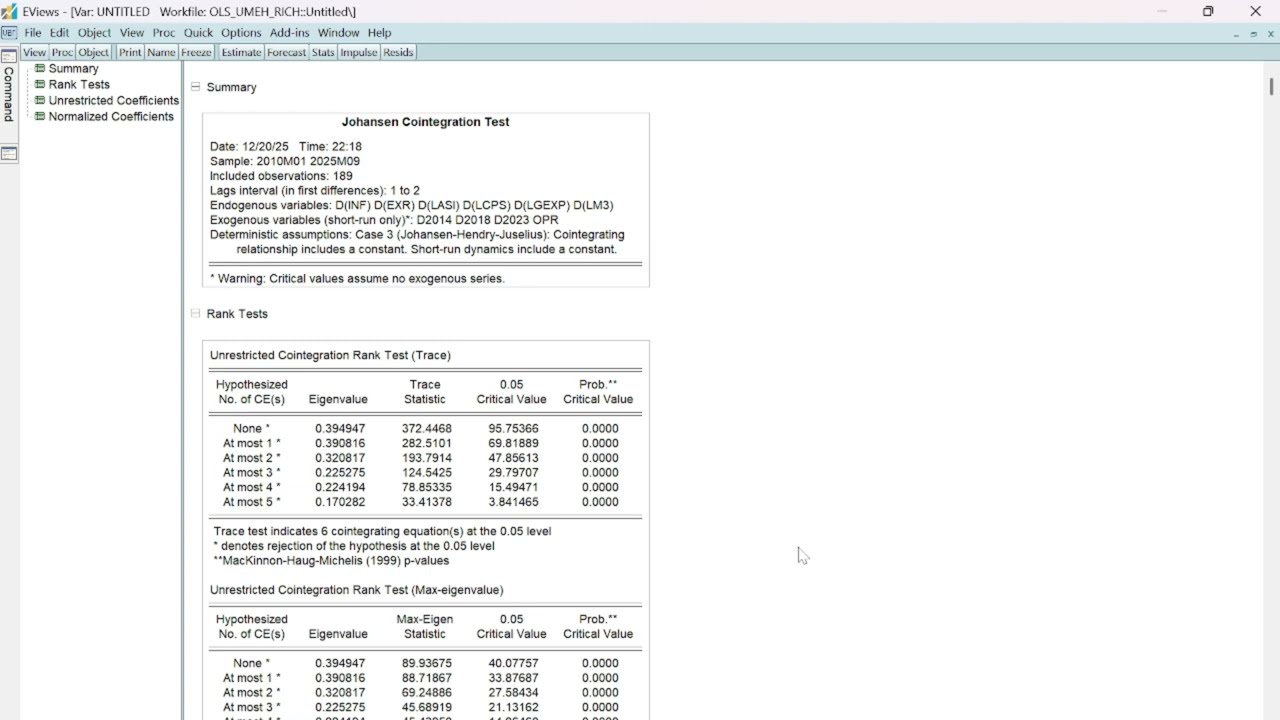The image size is (1280, 720).
Task: Click the Var window icon in menu bar
Action: coord(9,33)
